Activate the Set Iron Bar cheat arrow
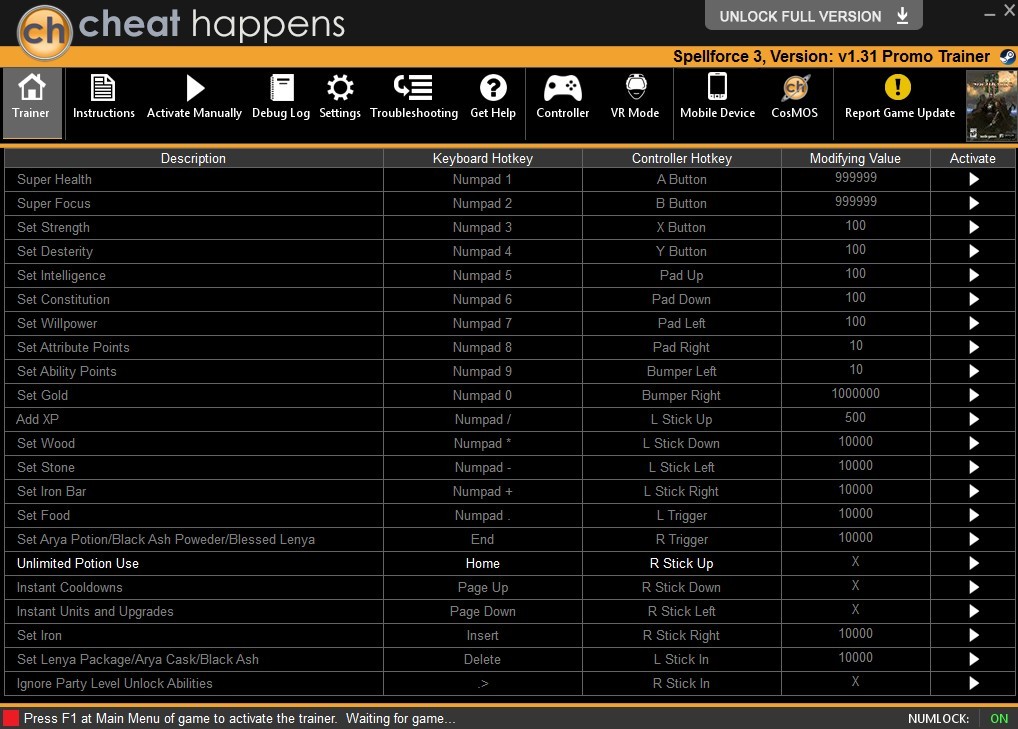Screen dimensions: 1018x729 pyautogui.click(x=973, y=491)
